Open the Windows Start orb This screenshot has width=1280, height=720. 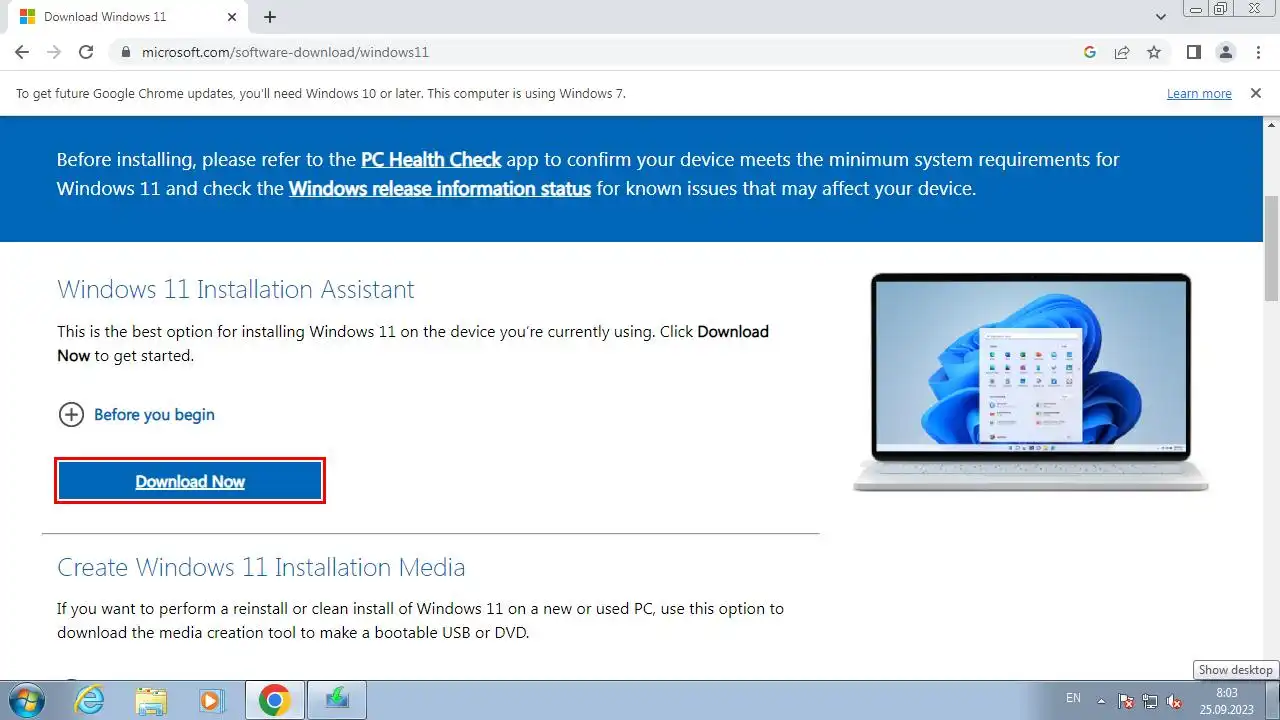click(25, 699)
